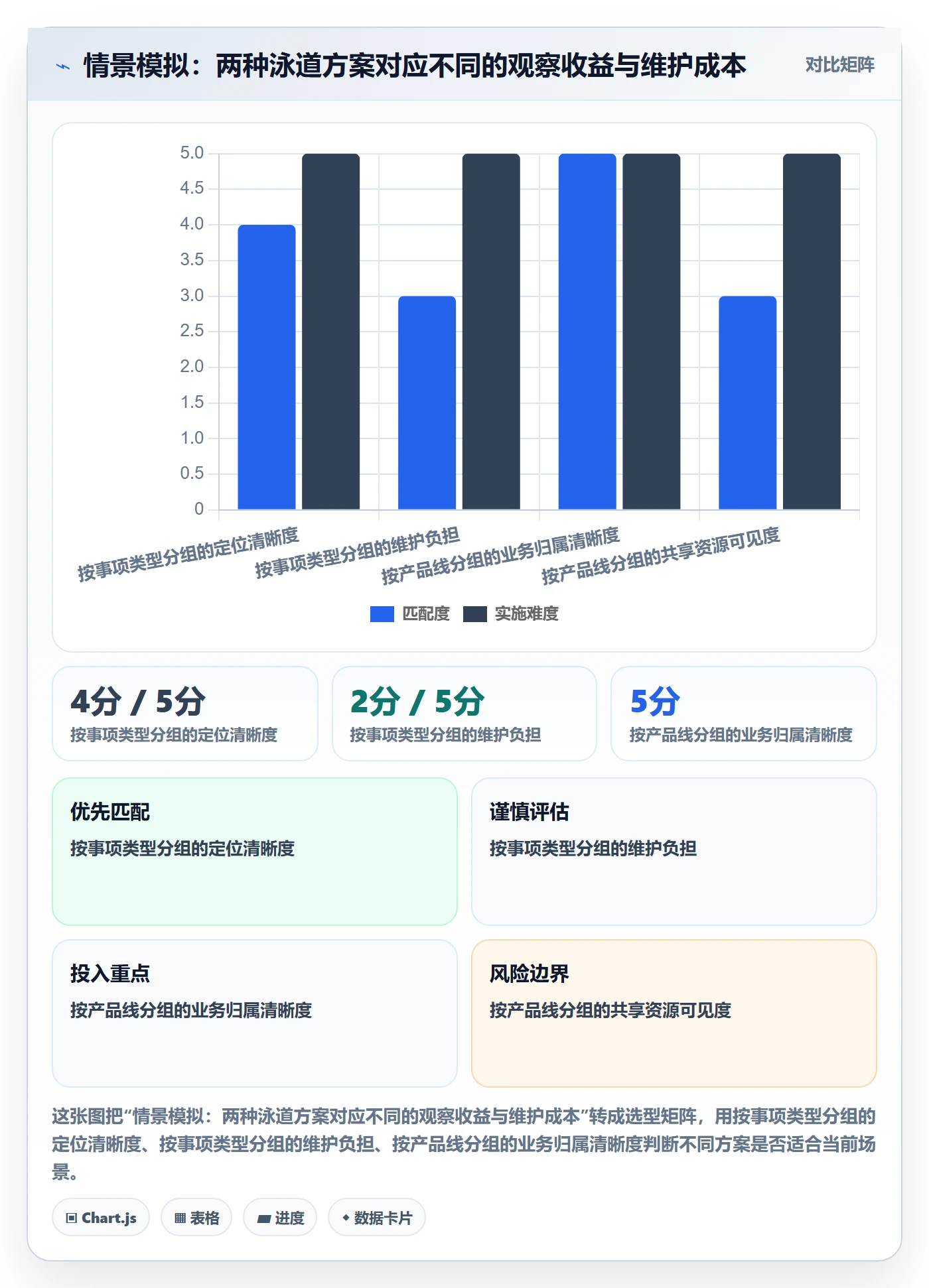This screenshot has height=1288, width=929.
Task: Click dark bar for 按事项类型分组的维护负担
Action: pos(491,332)
